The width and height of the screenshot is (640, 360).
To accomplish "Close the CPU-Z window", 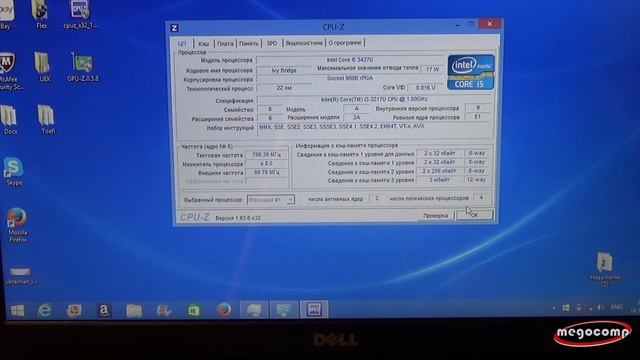I will [x=490, y=24].
